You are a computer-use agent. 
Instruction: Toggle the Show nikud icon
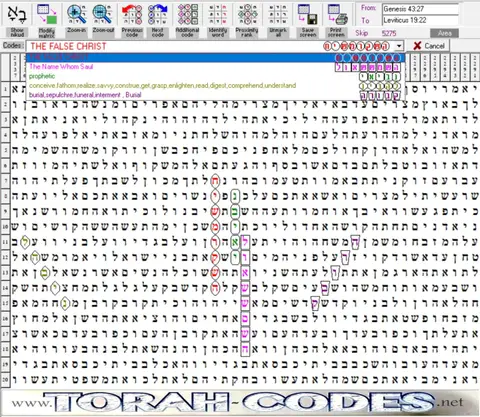(x=17, y=14)
